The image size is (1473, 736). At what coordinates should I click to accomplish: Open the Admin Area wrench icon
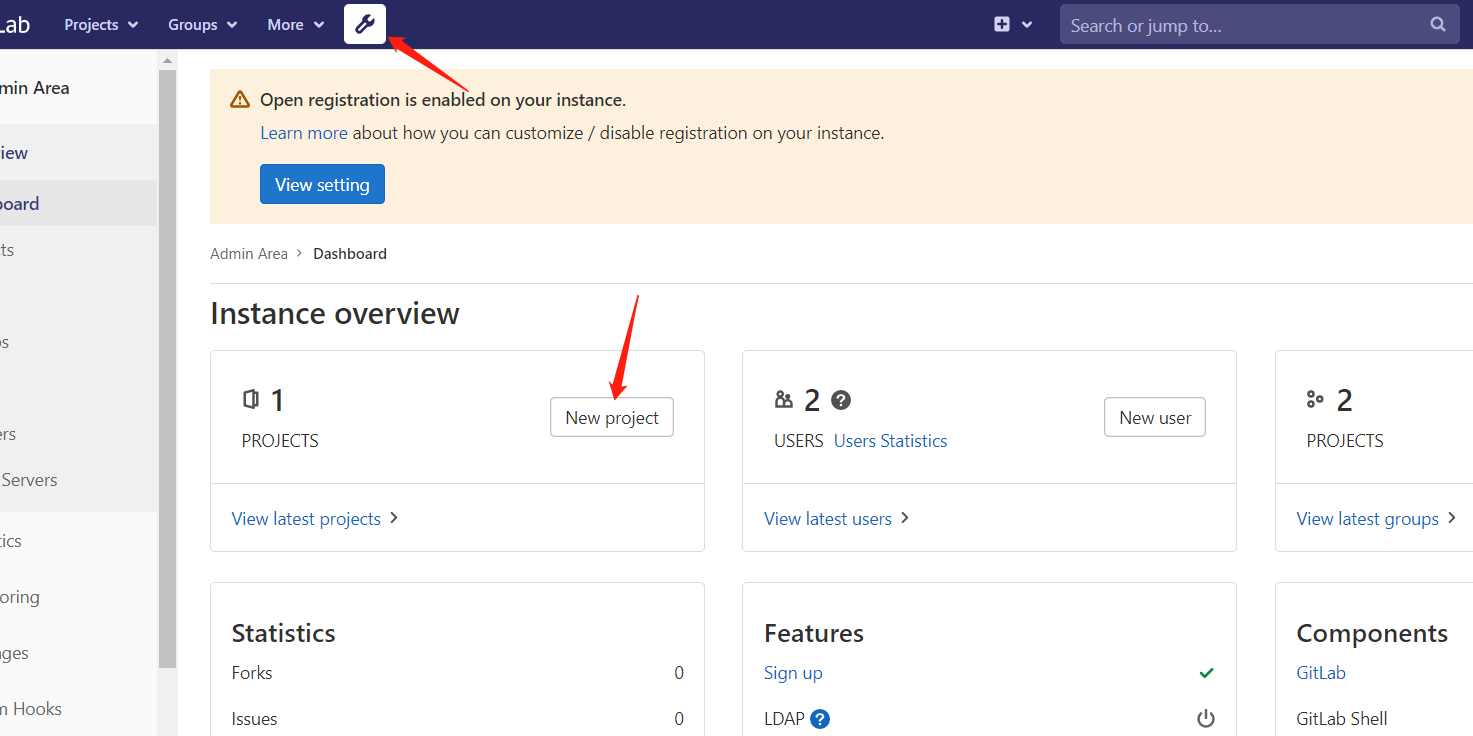(x=365, y=24)
